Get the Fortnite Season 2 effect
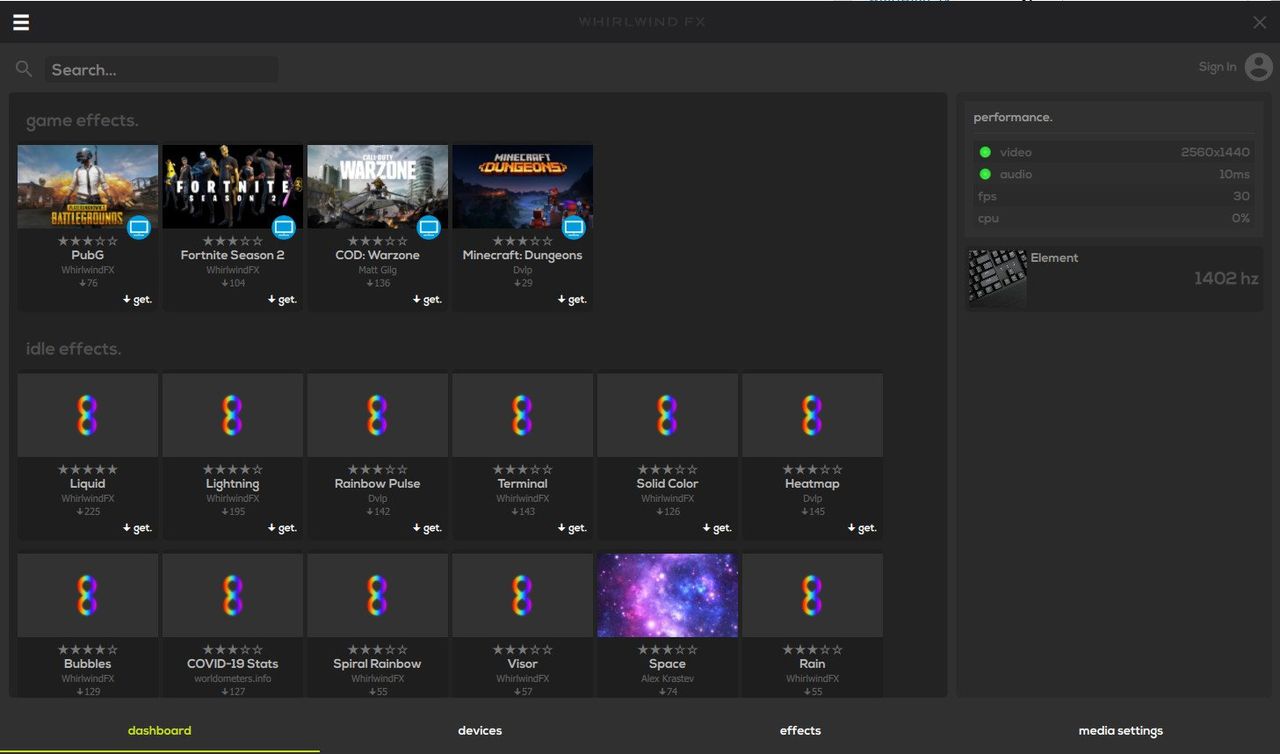Viewport: 1280px width, 754px height. (x=283, y=299)
